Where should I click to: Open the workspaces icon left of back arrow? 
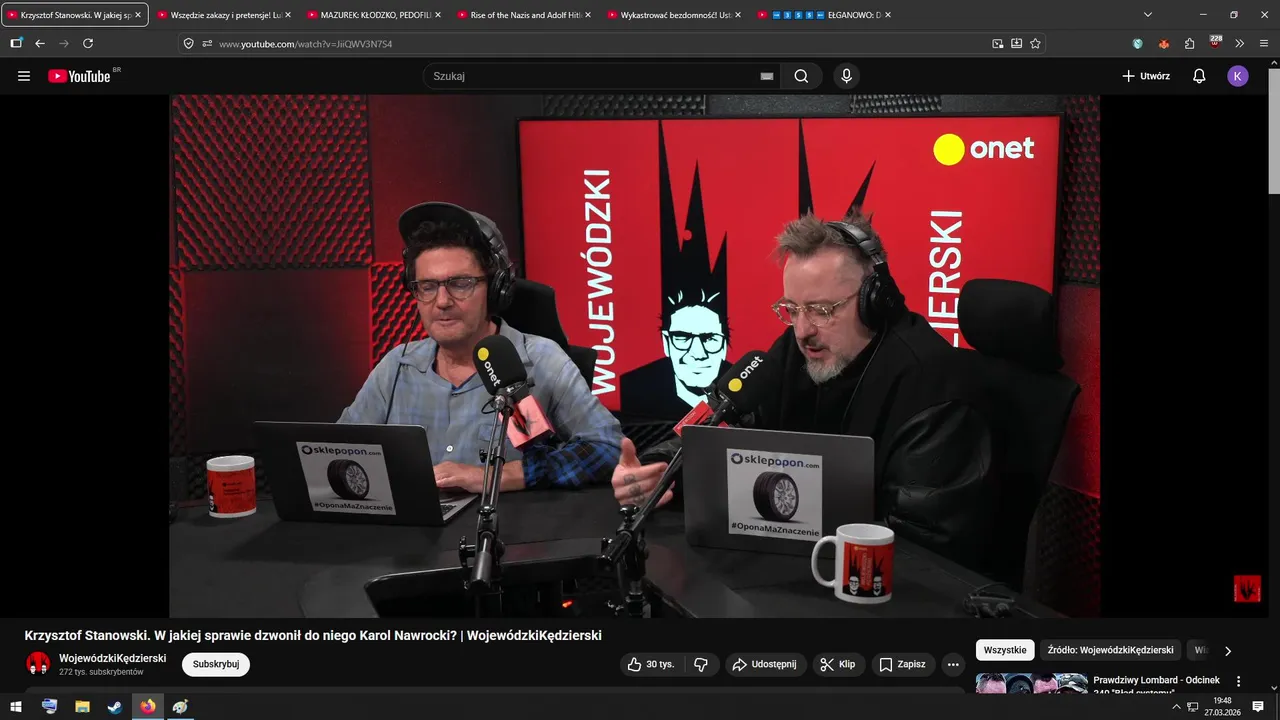tap(16, 43)
